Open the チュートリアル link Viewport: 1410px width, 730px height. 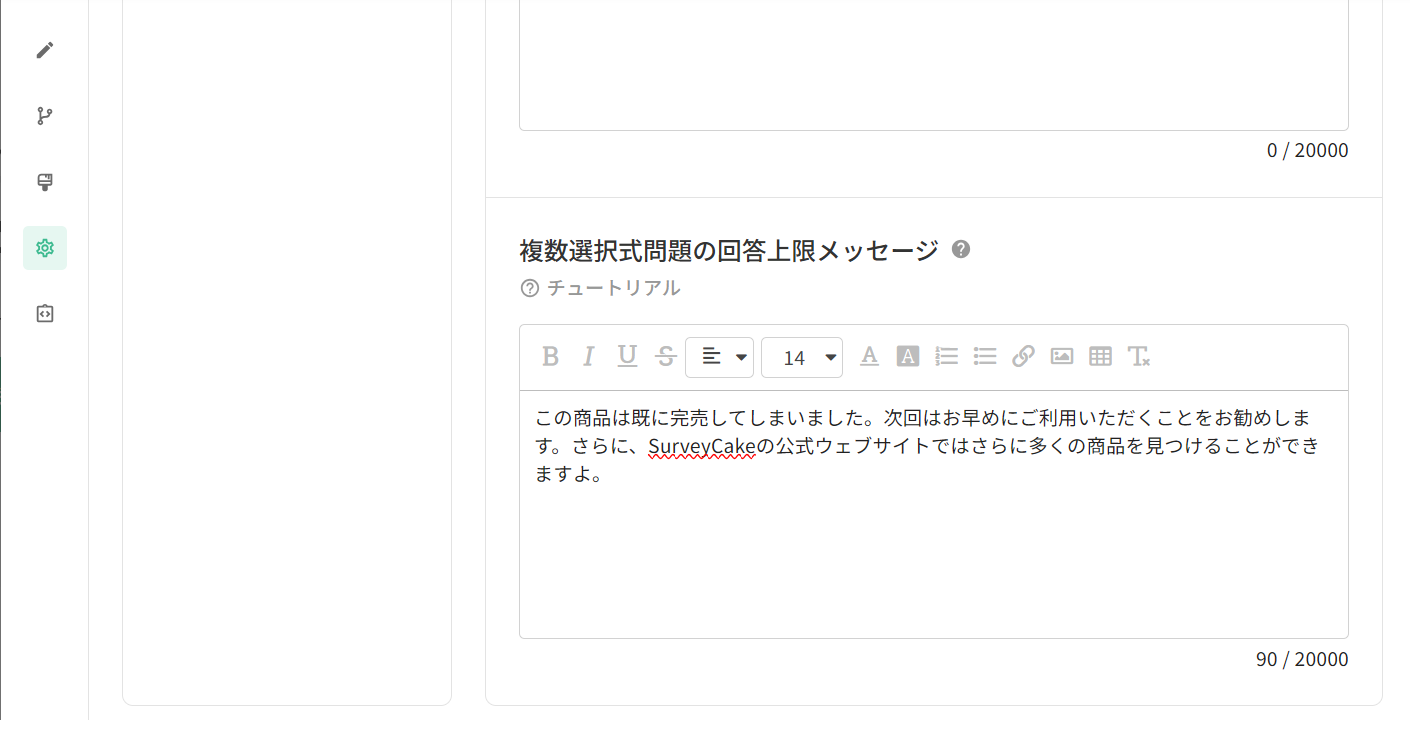point(601,288)
